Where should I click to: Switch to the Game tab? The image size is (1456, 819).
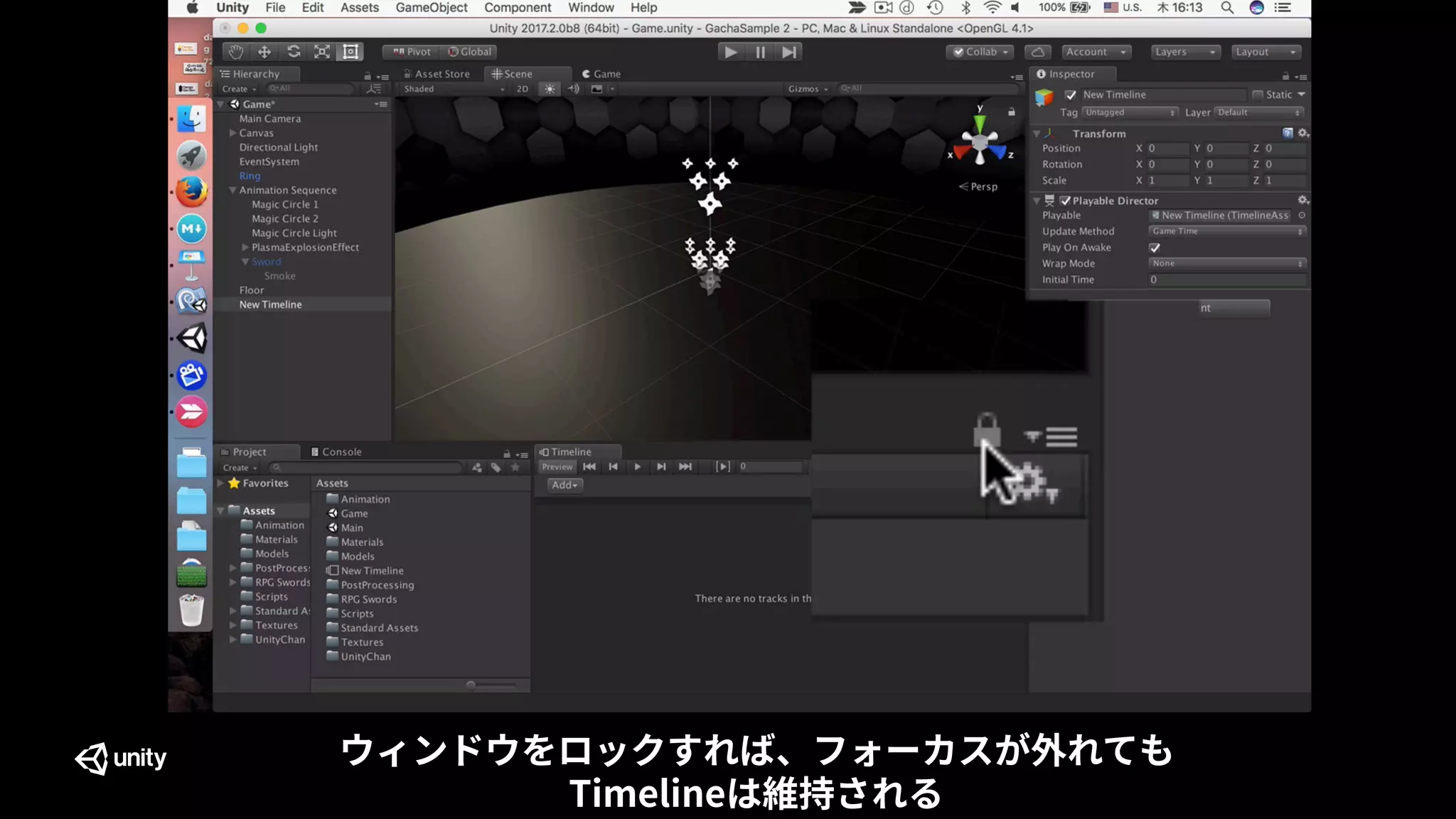click(x=601, y=74)
